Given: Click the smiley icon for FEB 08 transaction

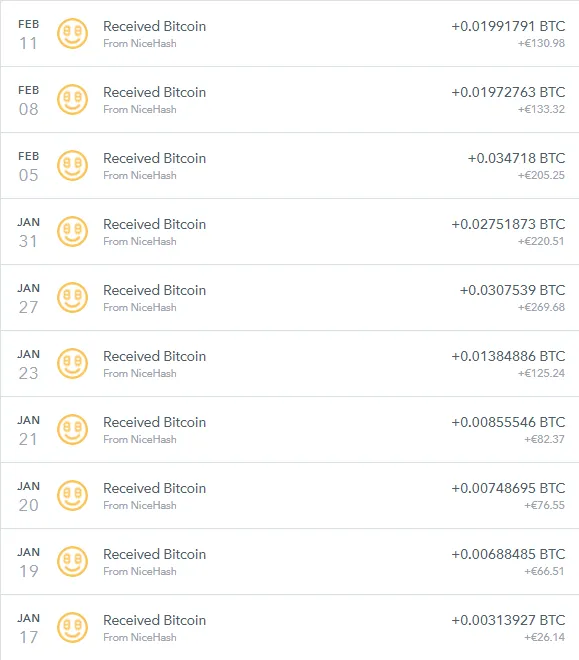Looking at the screenshot, I should (72, 99).
